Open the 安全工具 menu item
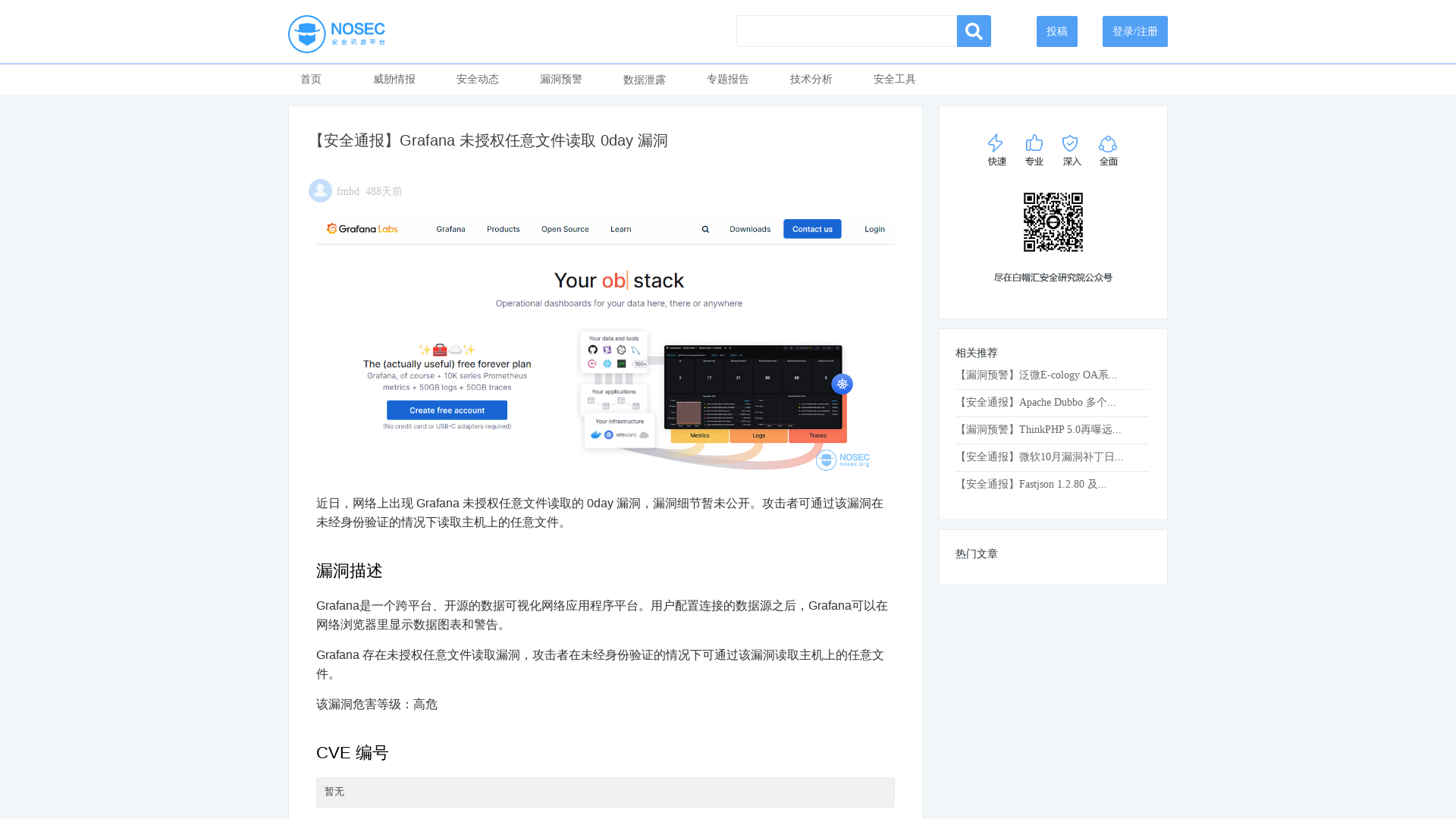1456x819 pixels. 895,80
